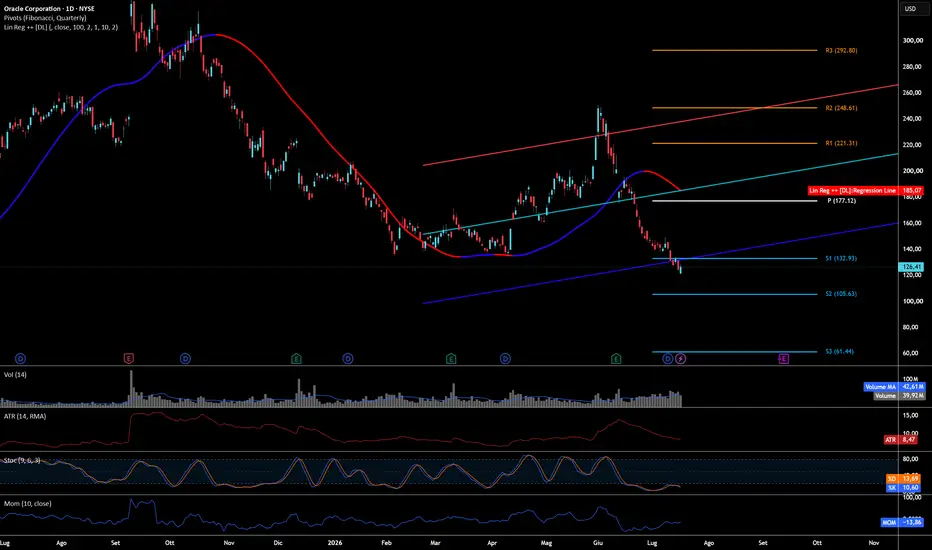Open the magenta upcoming earnings marker

click(783, 359)
